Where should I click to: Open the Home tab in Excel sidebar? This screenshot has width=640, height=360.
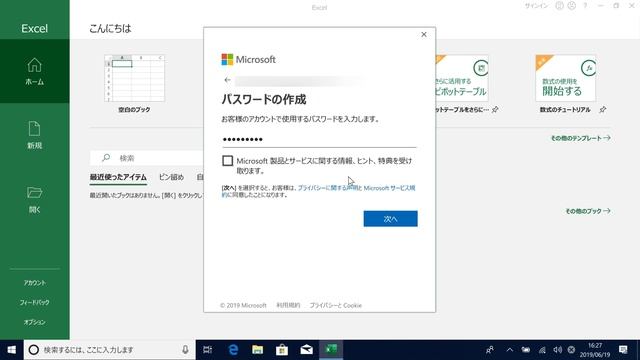pos(35,71)
